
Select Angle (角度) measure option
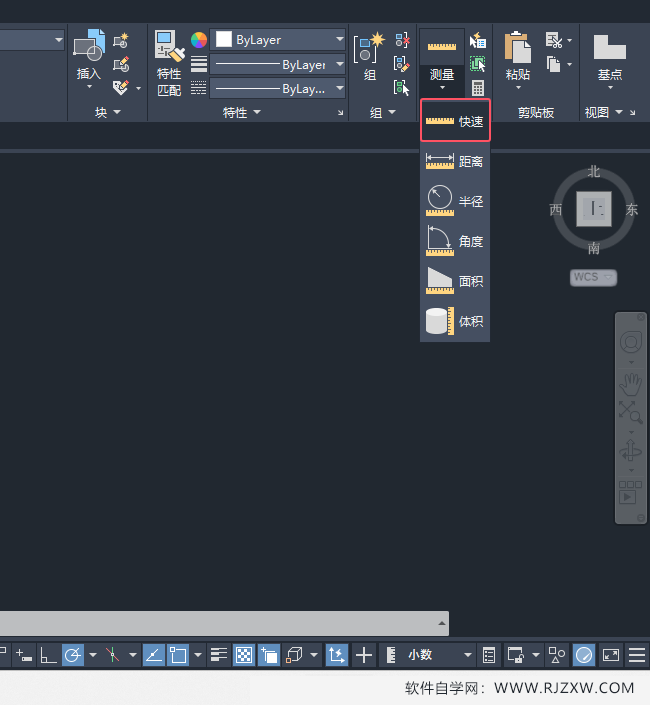point(455,241)
